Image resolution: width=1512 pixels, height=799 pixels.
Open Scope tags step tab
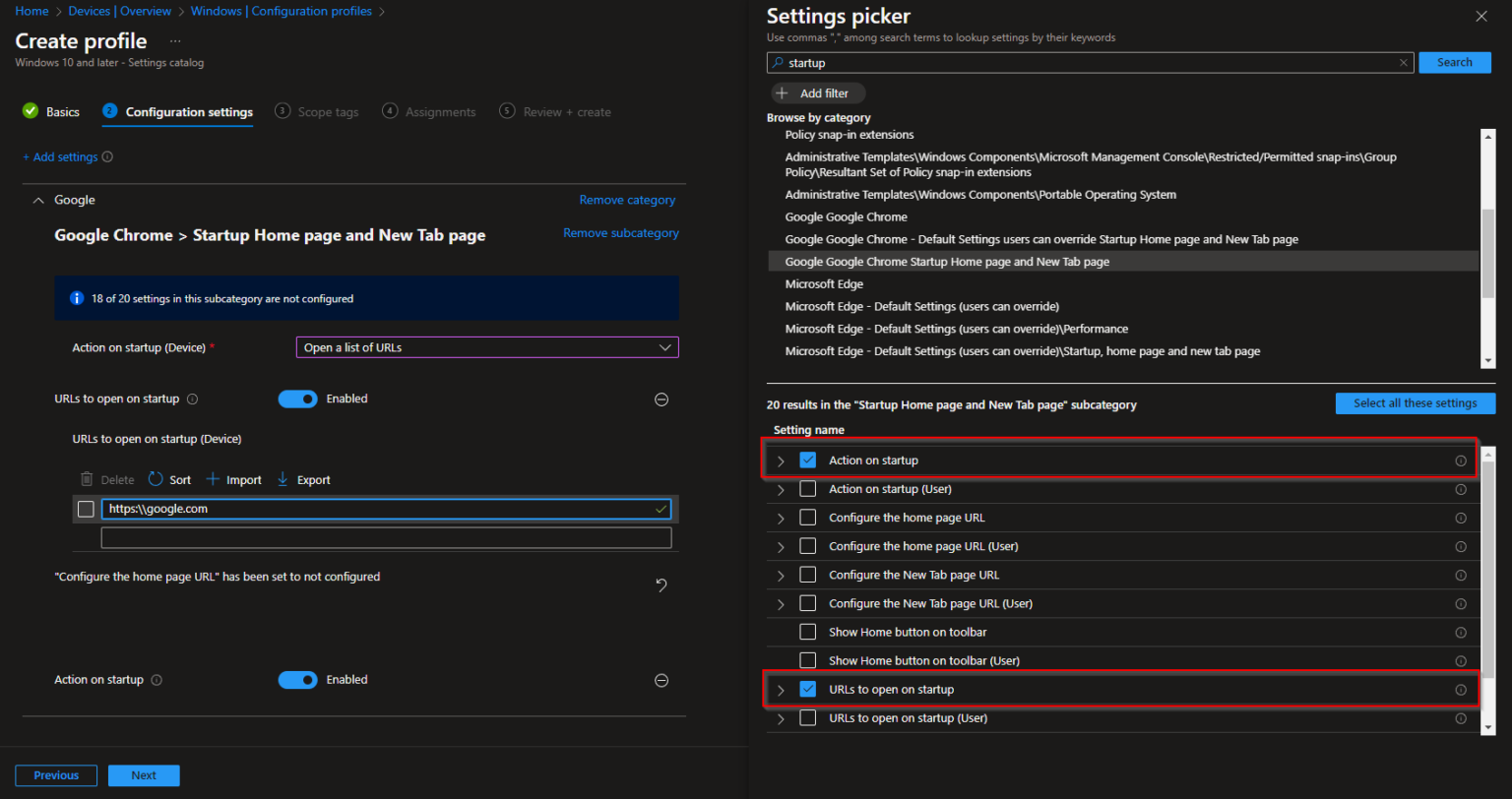[317, 112]
